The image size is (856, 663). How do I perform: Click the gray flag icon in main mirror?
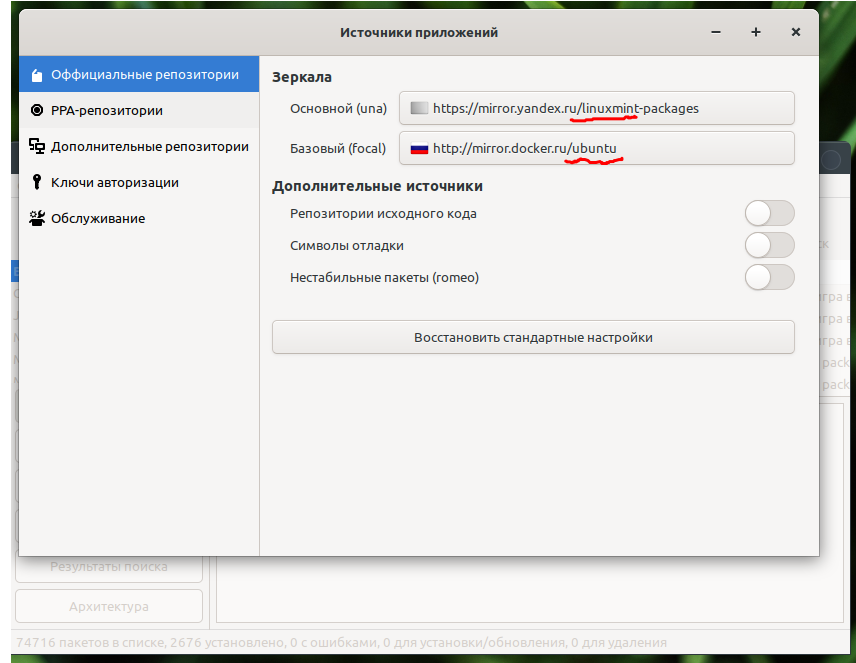pyautogui.click(x=419, y=108)
